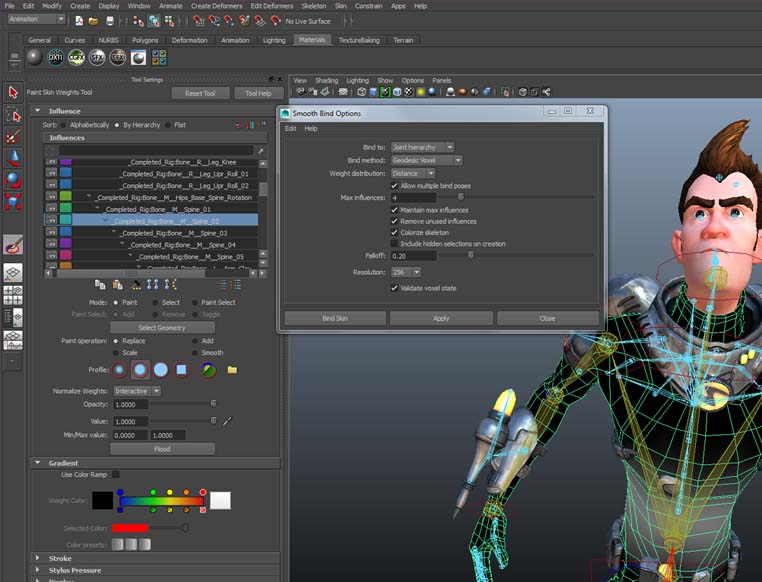This screenshot has height=582, width=762.
Task: Click the DX11 shader shelf icon
Action: 55,58
